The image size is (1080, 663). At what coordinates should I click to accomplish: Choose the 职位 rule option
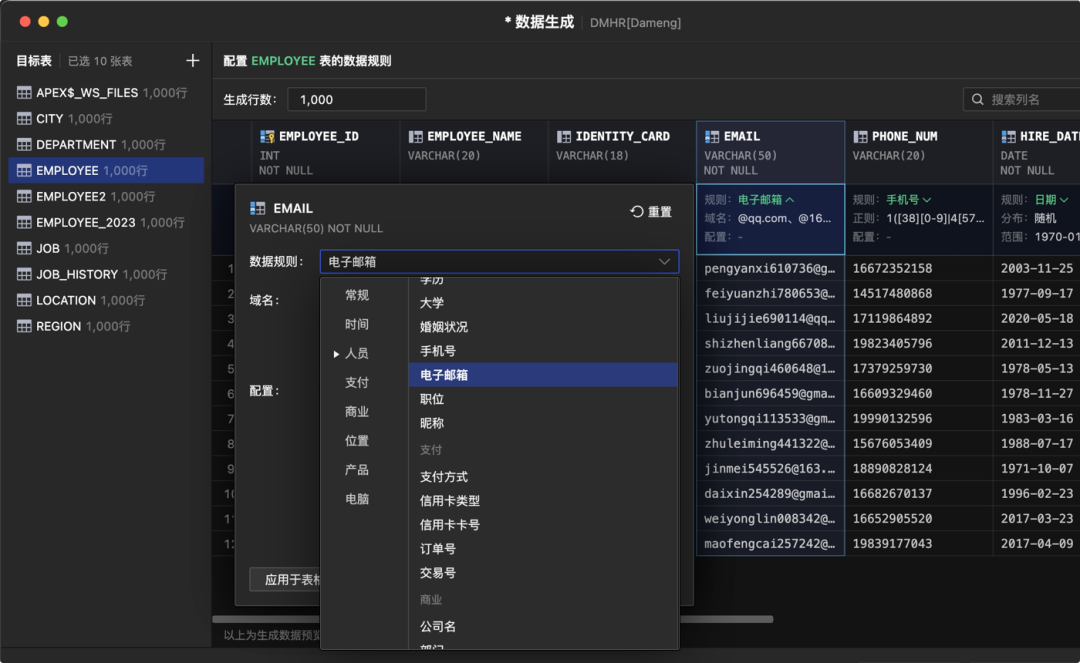543,399
